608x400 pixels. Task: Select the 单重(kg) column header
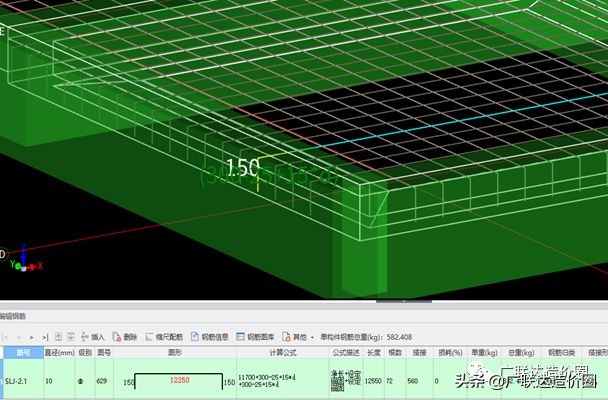[x=484, y=353]
